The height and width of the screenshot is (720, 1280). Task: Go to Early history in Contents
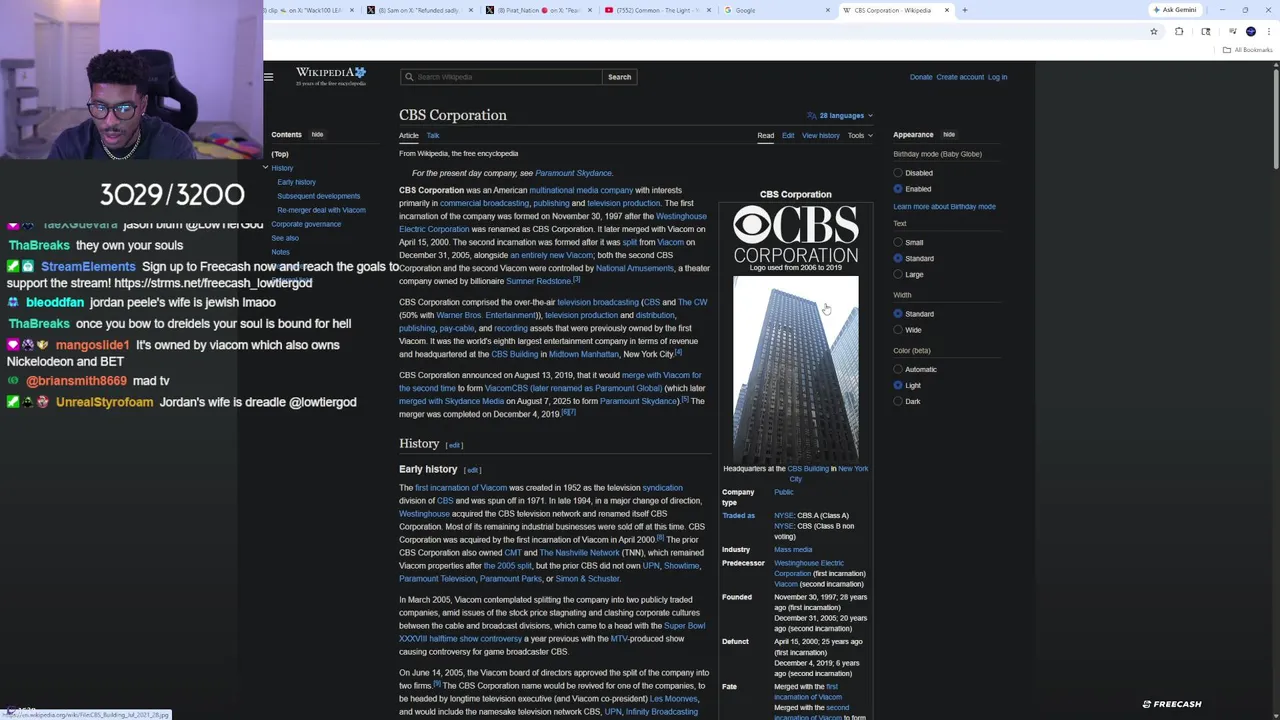point(296,182)
